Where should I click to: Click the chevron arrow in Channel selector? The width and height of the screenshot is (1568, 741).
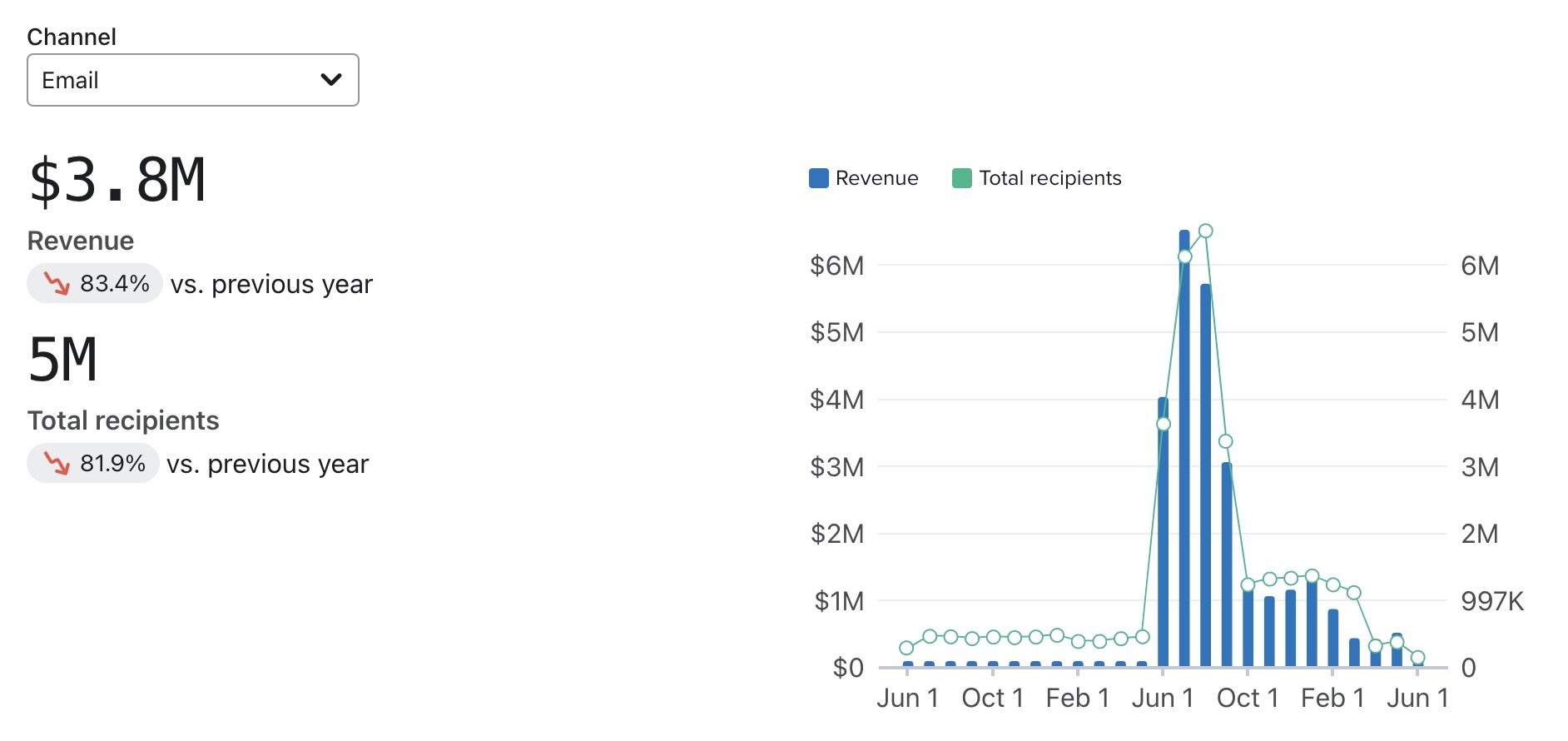[330, 80]
